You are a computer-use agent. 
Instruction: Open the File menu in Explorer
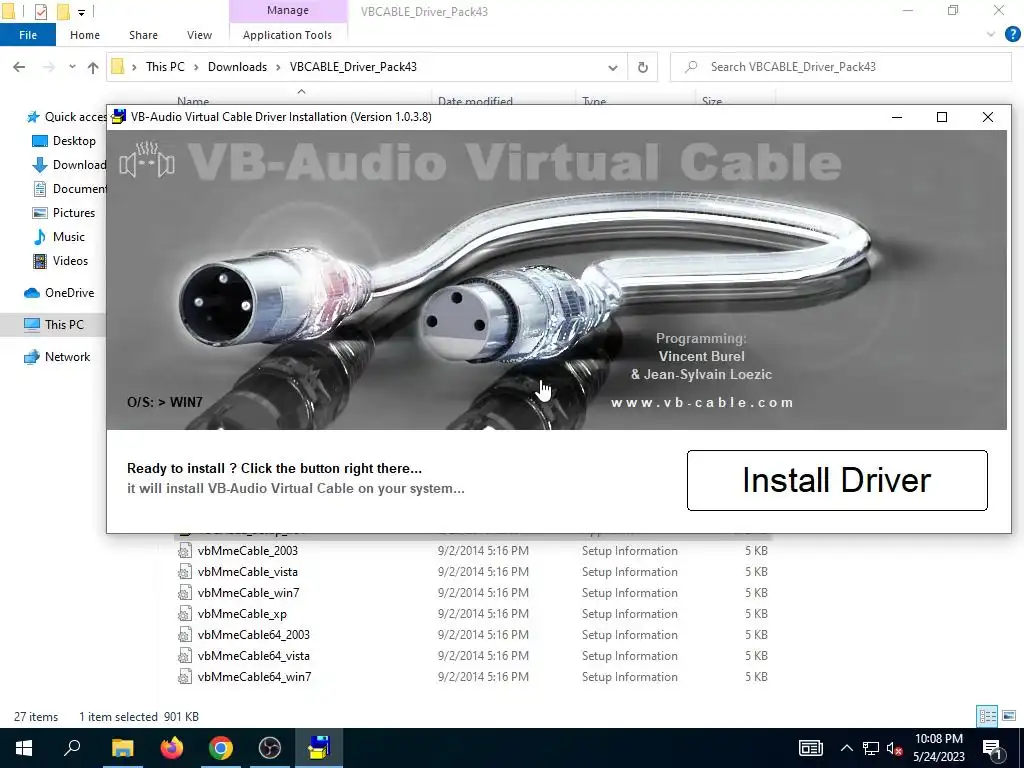point(28,35)
